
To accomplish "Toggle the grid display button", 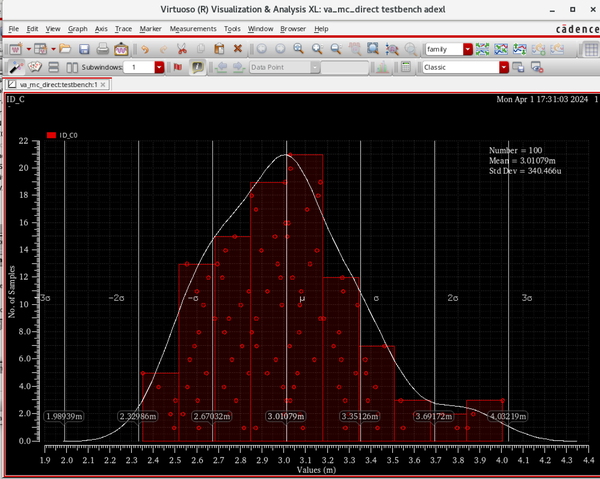I will 591,49.
